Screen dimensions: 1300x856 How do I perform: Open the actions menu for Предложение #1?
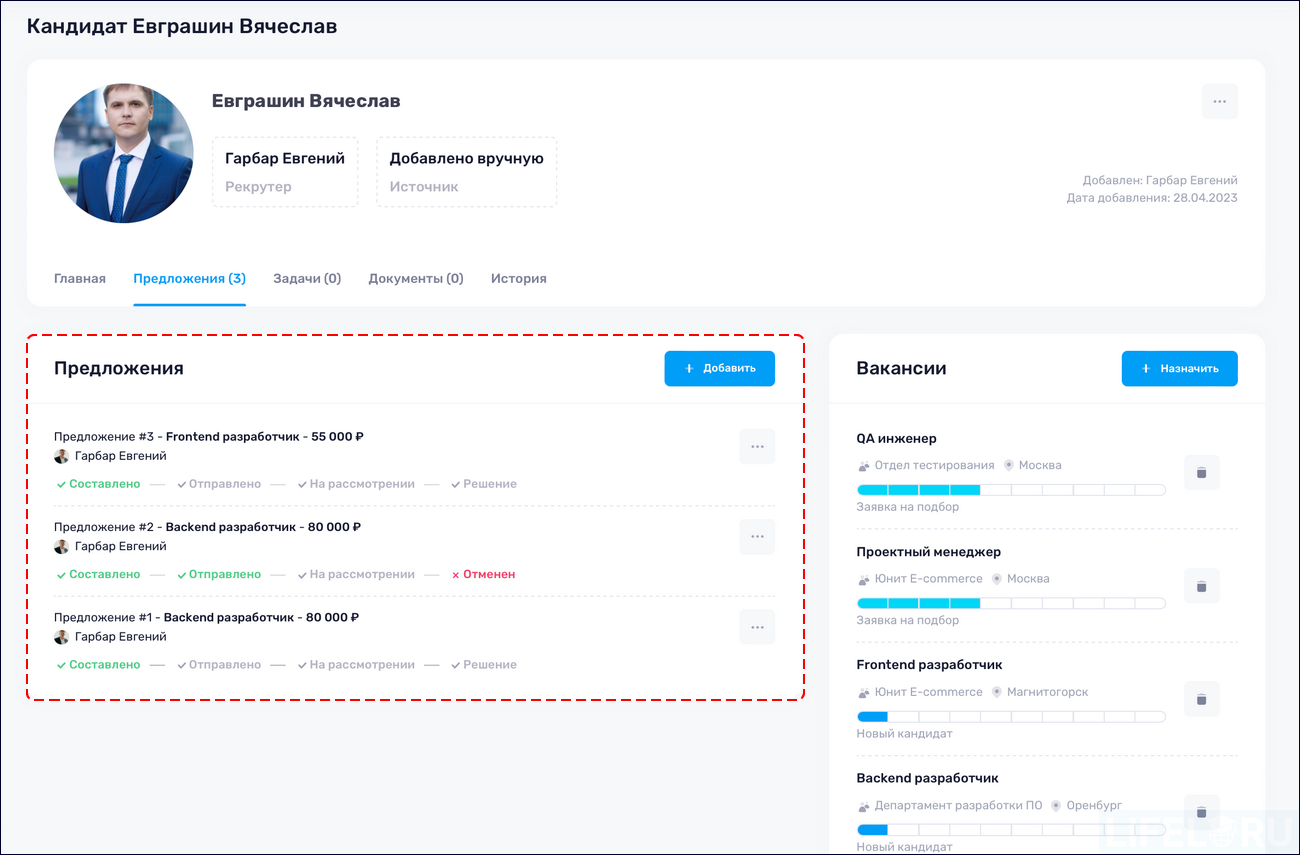click(757, 627)
